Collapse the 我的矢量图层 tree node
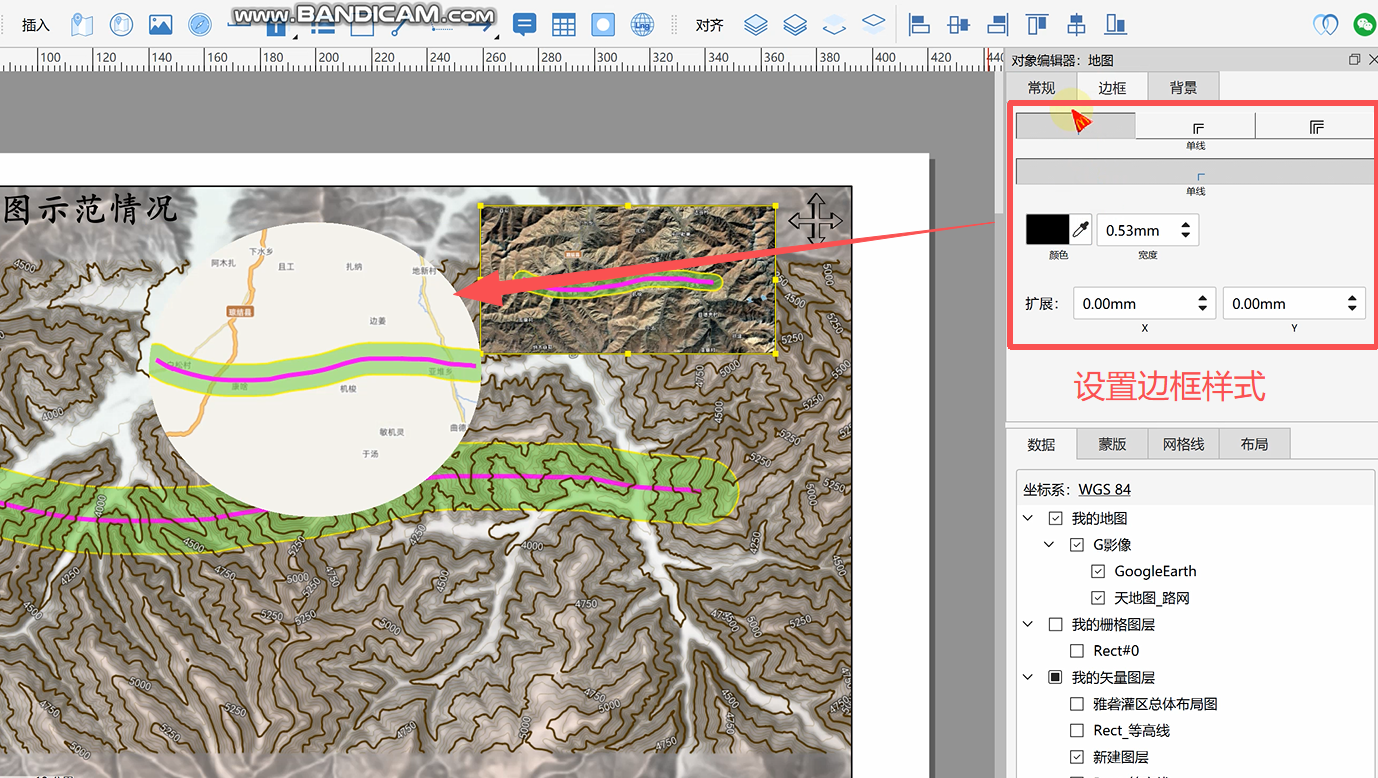The image size is (1378, 778). [1028, 678]
